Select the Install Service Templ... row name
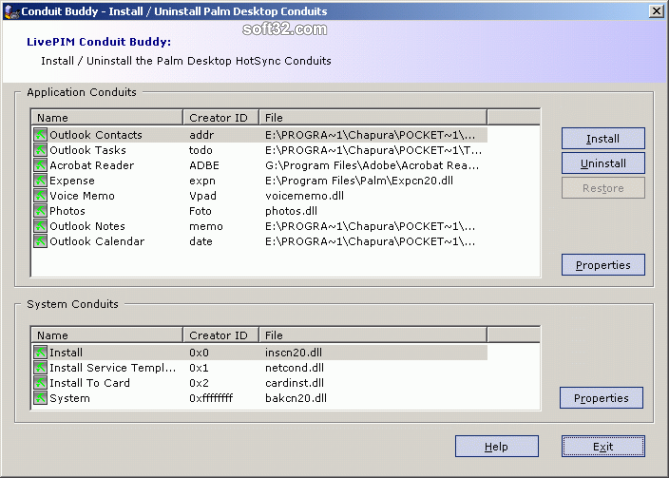This screenshot has width=669, height=478. (112, 368)
